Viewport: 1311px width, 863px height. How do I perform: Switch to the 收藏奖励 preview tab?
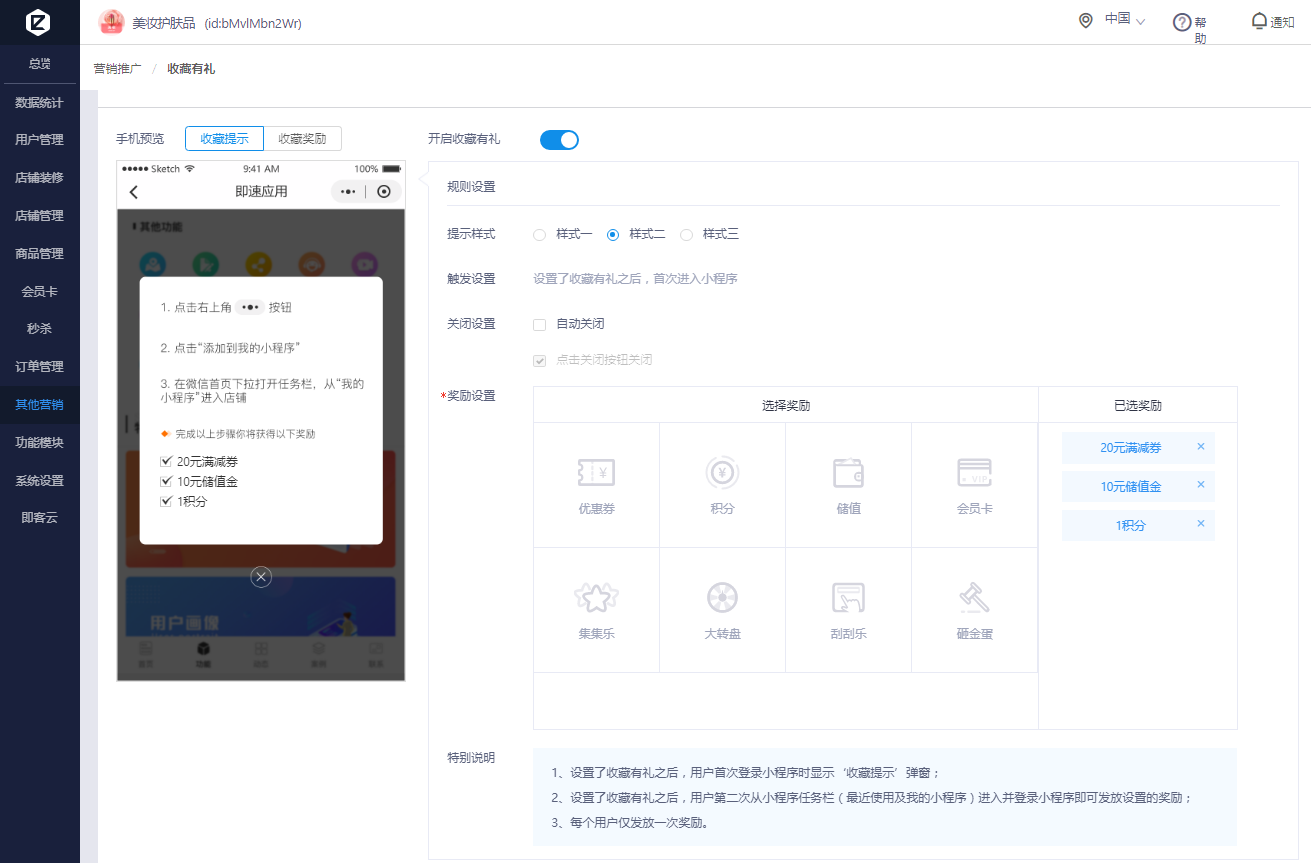click(302, 139)
